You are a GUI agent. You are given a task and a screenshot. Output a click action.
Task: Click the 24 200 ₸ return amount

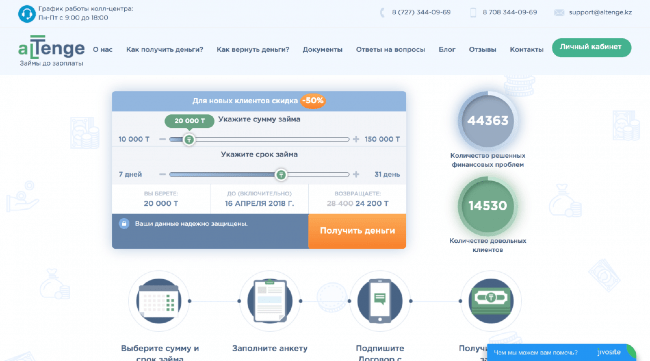coord(372,204)
